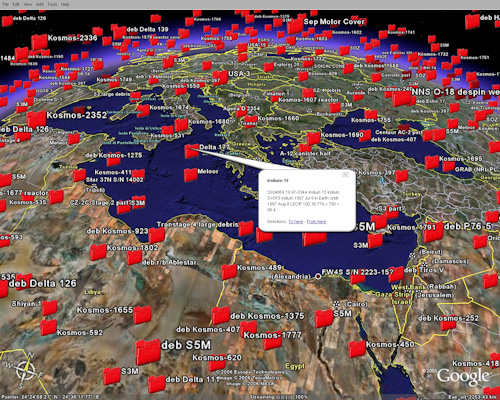
Task: Select the Kosmos-620 placemark icon
Action: 217,363
